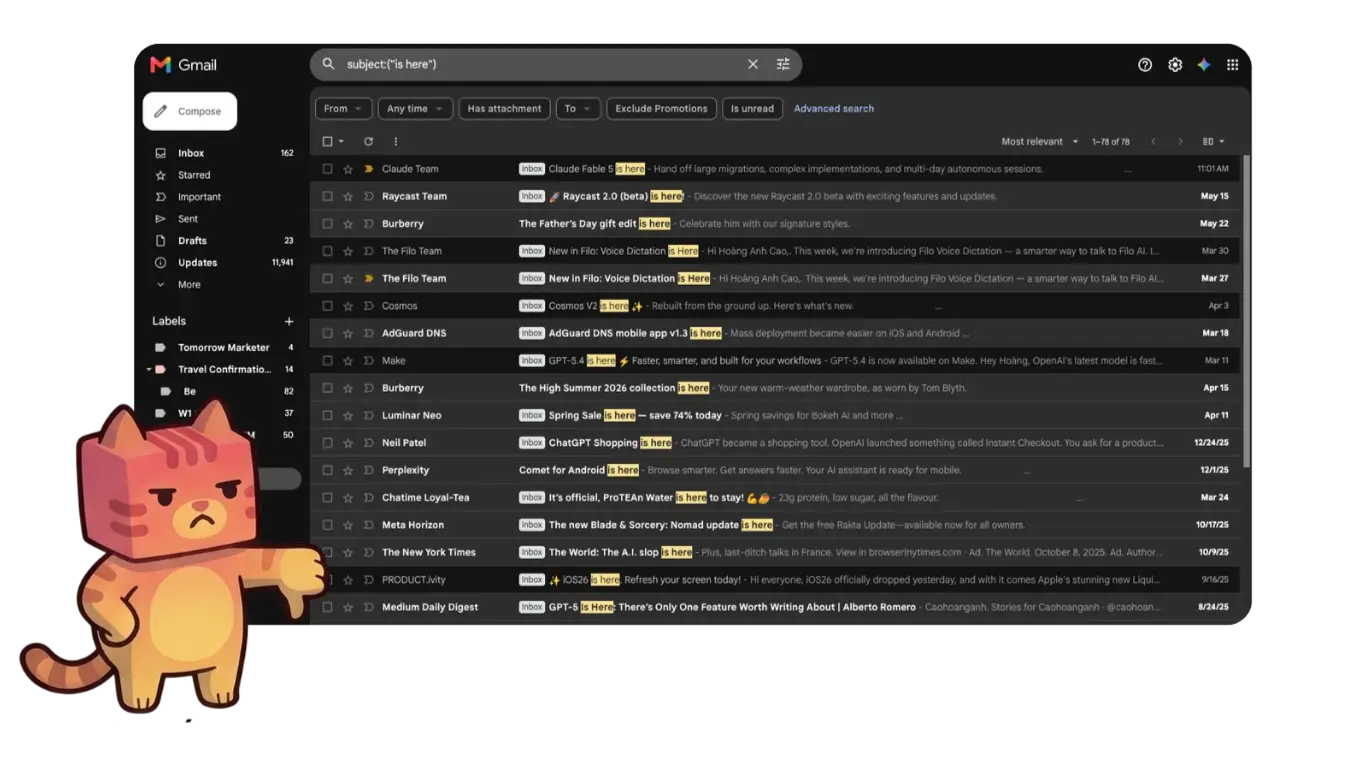
Task: Apply the Has attachment filter
Action: [504, 109]
